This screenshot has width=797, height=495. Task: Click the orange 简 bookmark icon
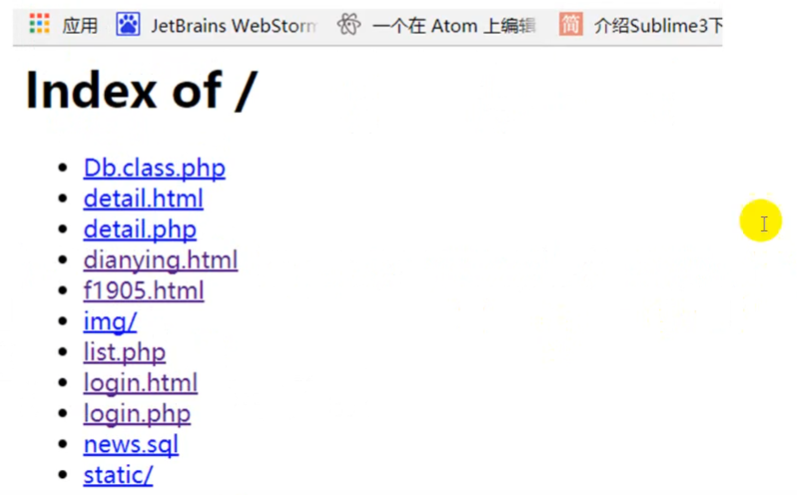point(571,24)
